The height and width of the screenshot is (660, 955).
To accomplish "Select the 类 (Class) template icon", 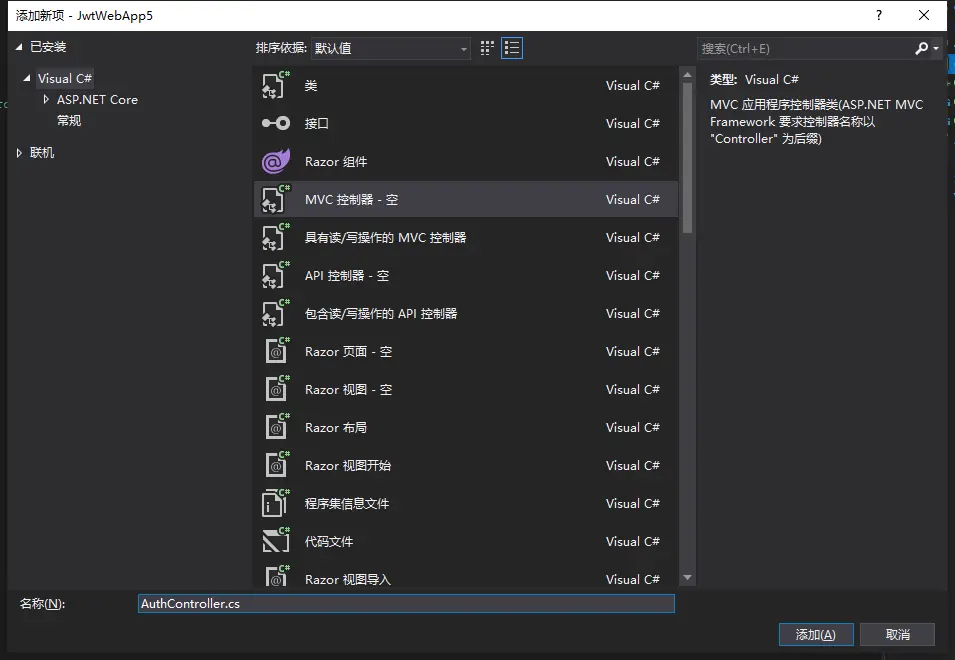I will (x=276, y=85).
